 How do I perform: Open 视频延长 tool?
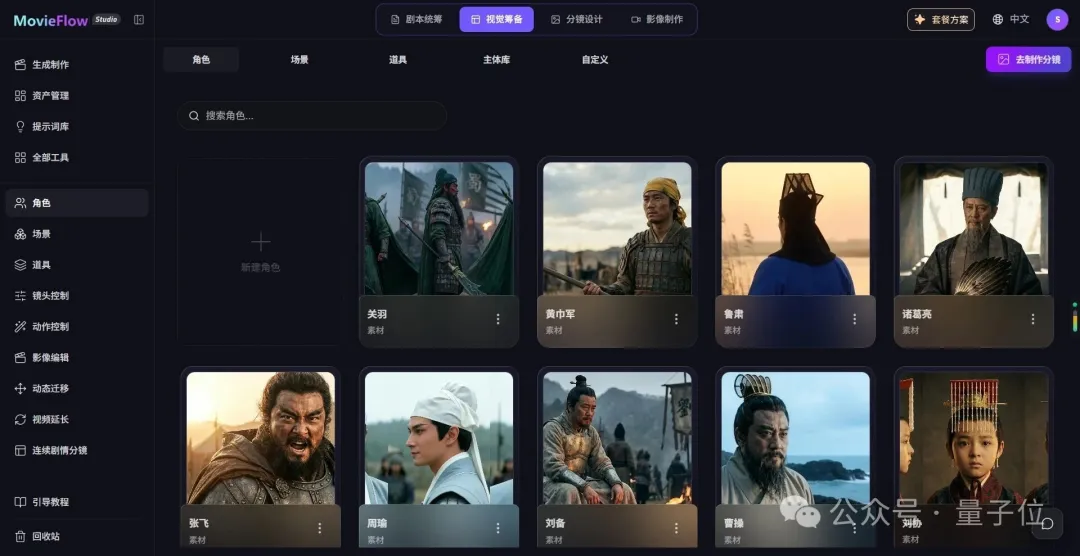tap(42, 420)
